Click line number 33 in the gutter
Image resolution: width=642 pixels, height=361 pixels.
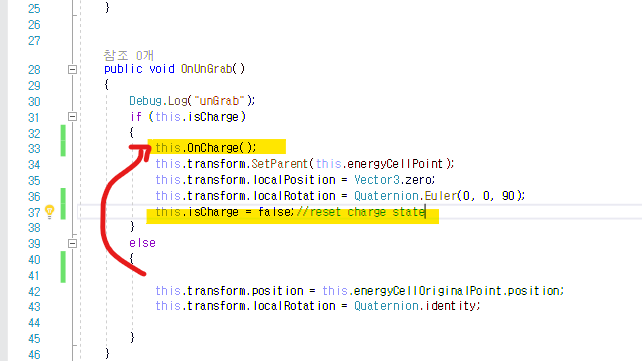(34, 149)
